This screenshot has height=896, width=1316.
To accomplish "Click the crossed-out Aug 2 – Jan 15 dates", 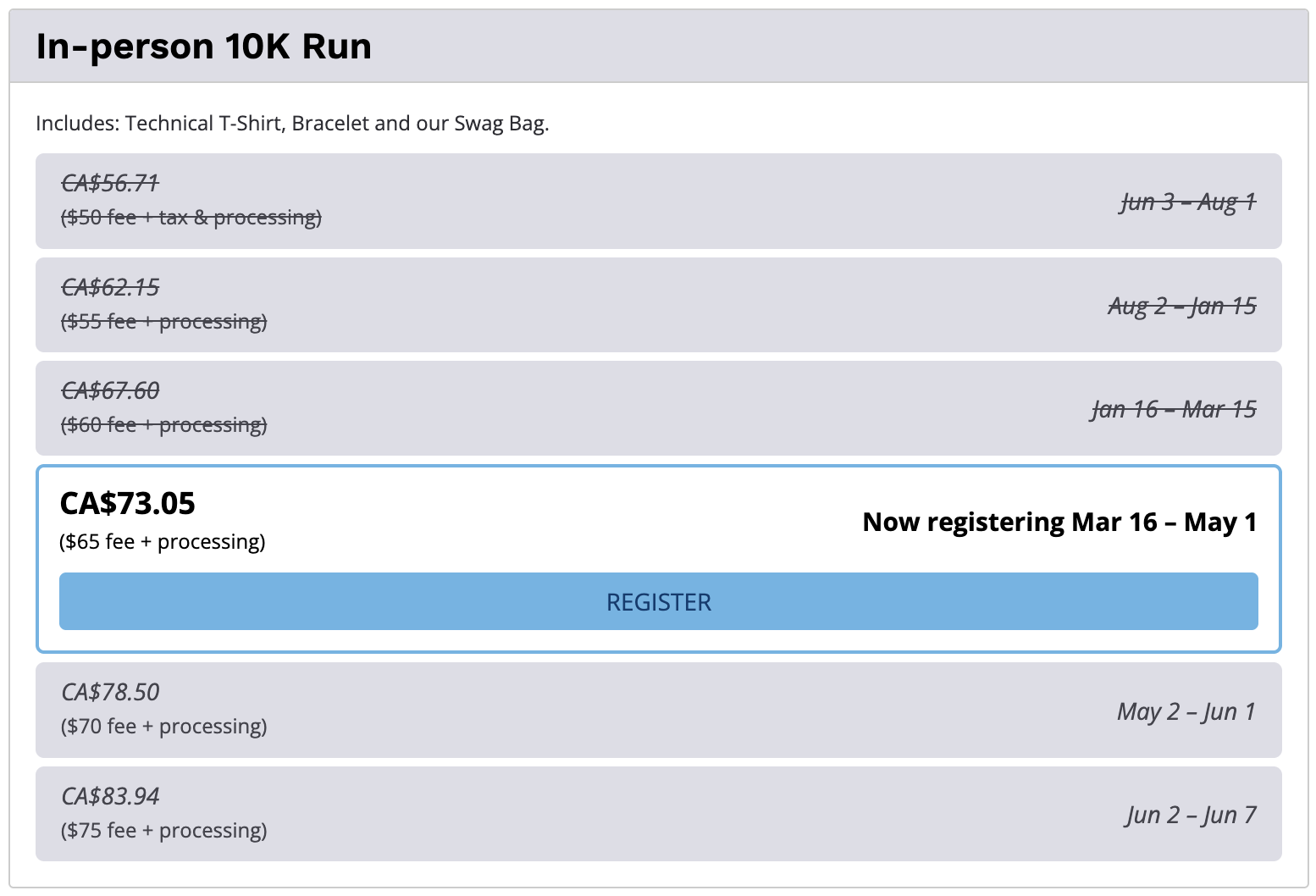I will tap(1181, 306).
